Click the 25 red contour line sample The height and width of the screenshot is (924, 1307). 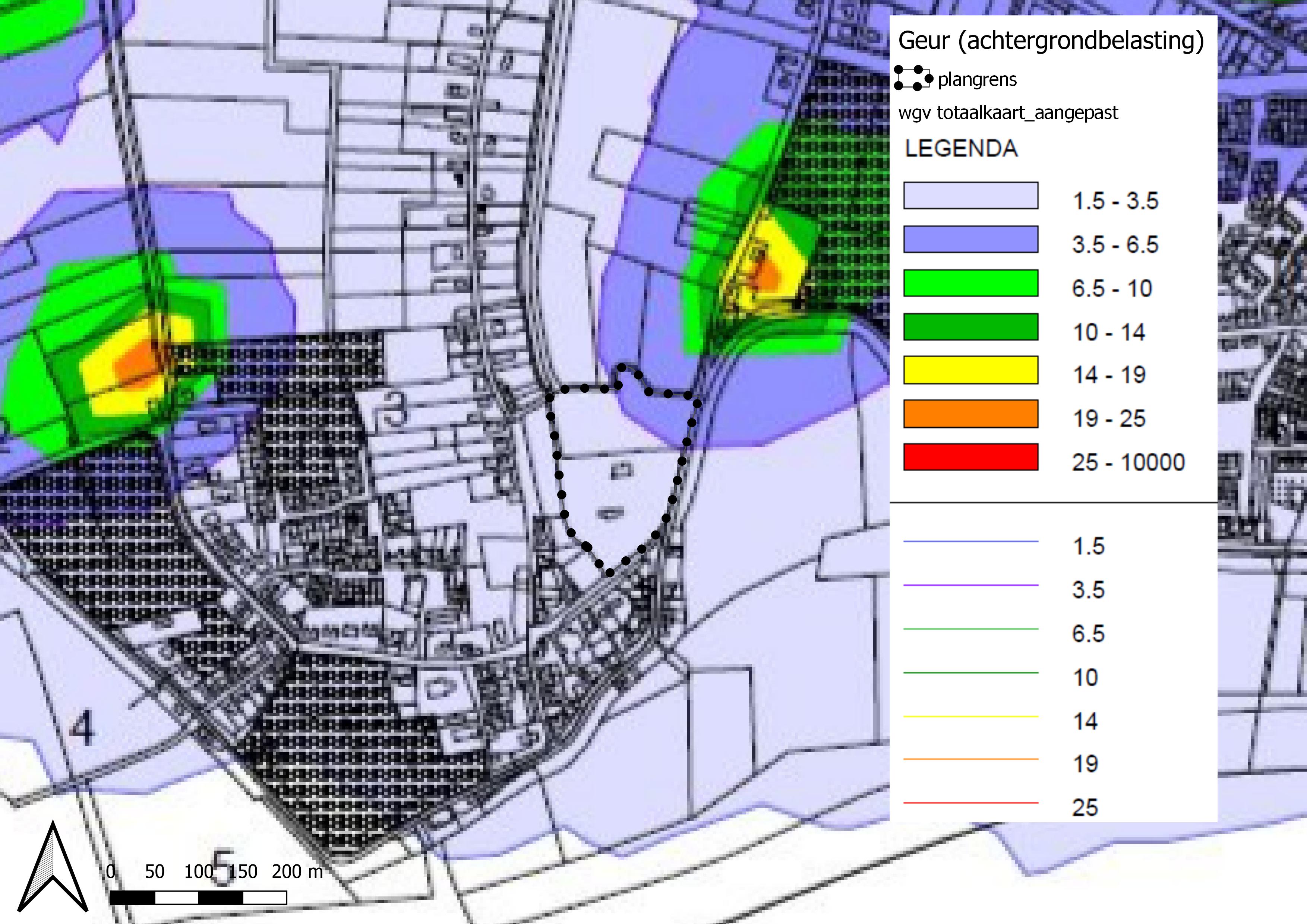pyautogui.click(x=970, y=803)
